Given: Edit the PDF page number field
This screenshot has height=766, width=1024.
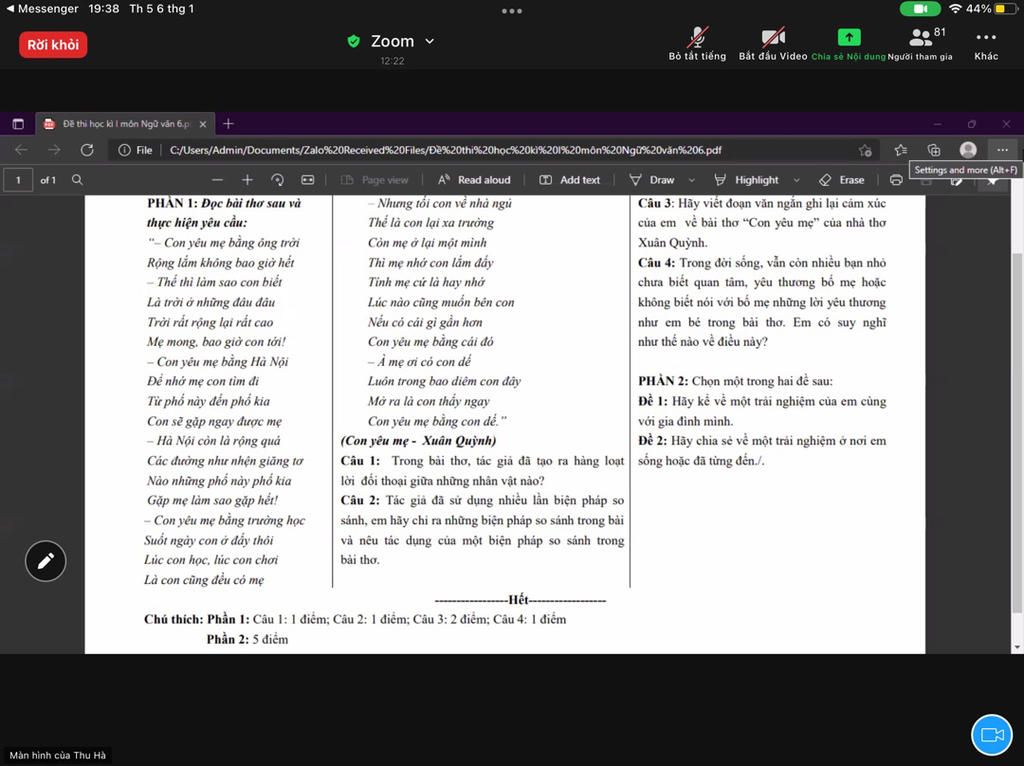Looking at the screenshot, I should [x=18, y=180].
